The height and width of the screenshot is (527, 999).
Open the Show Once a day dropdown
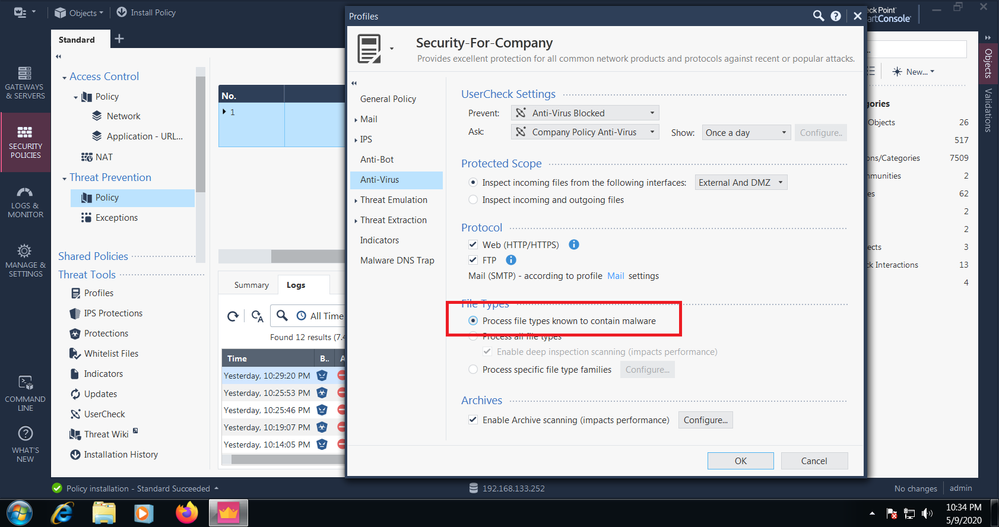(x=745, y=132)
